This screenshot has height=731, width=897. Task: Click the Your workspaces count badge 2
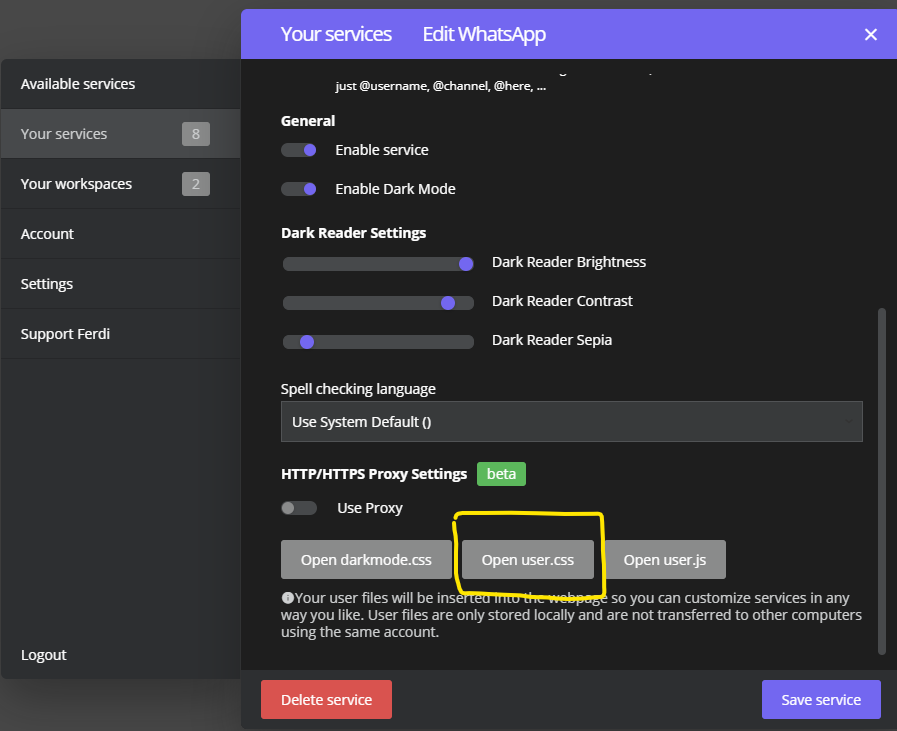(196, 184)
